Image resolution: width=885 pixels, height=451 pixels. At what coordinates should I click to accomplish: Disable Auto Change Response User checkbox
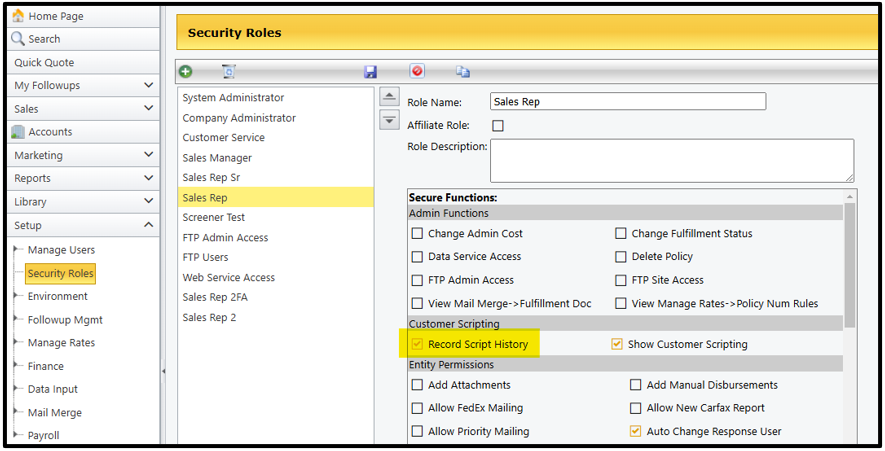tap(636, 431)
